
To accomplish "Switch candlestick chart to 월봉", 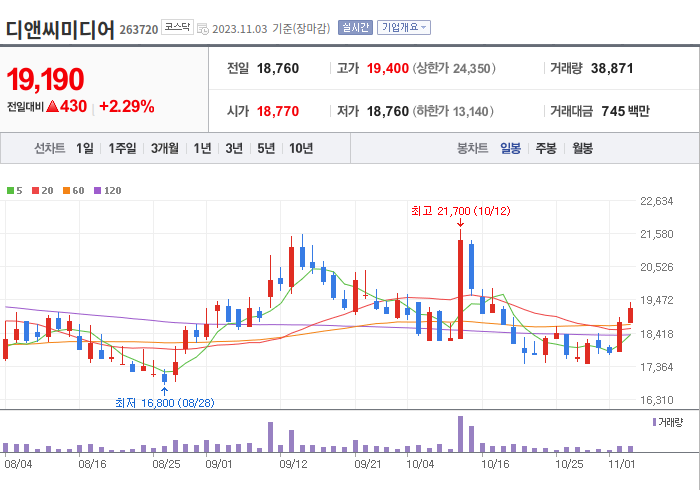I will (x=583, y=148).
